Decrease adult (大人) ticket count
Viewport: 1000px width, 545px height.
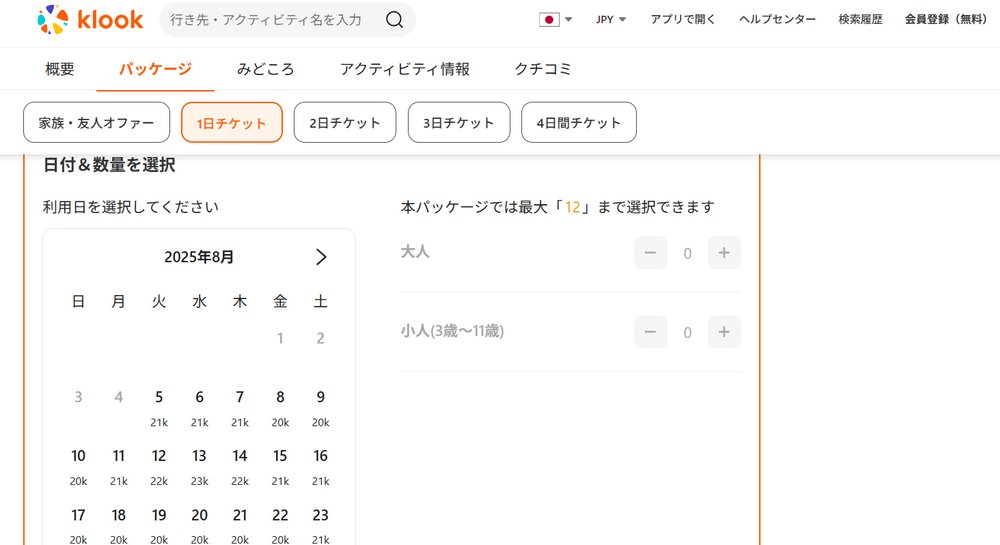[x=650, y=253]
